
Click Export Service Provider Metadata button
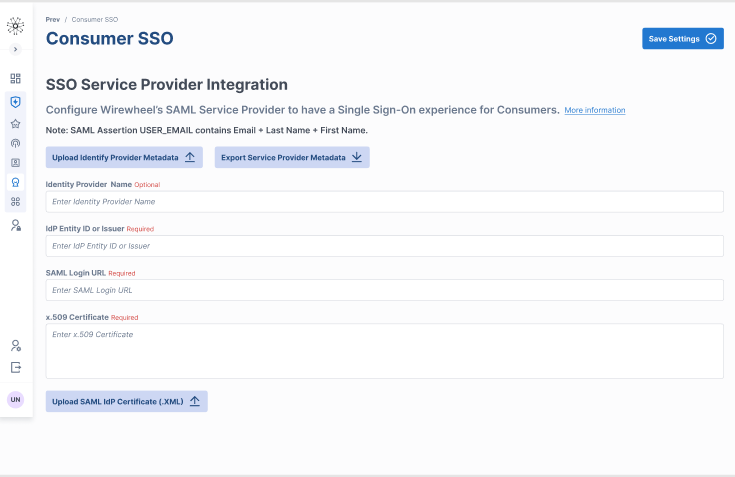(x=292, y=157)
